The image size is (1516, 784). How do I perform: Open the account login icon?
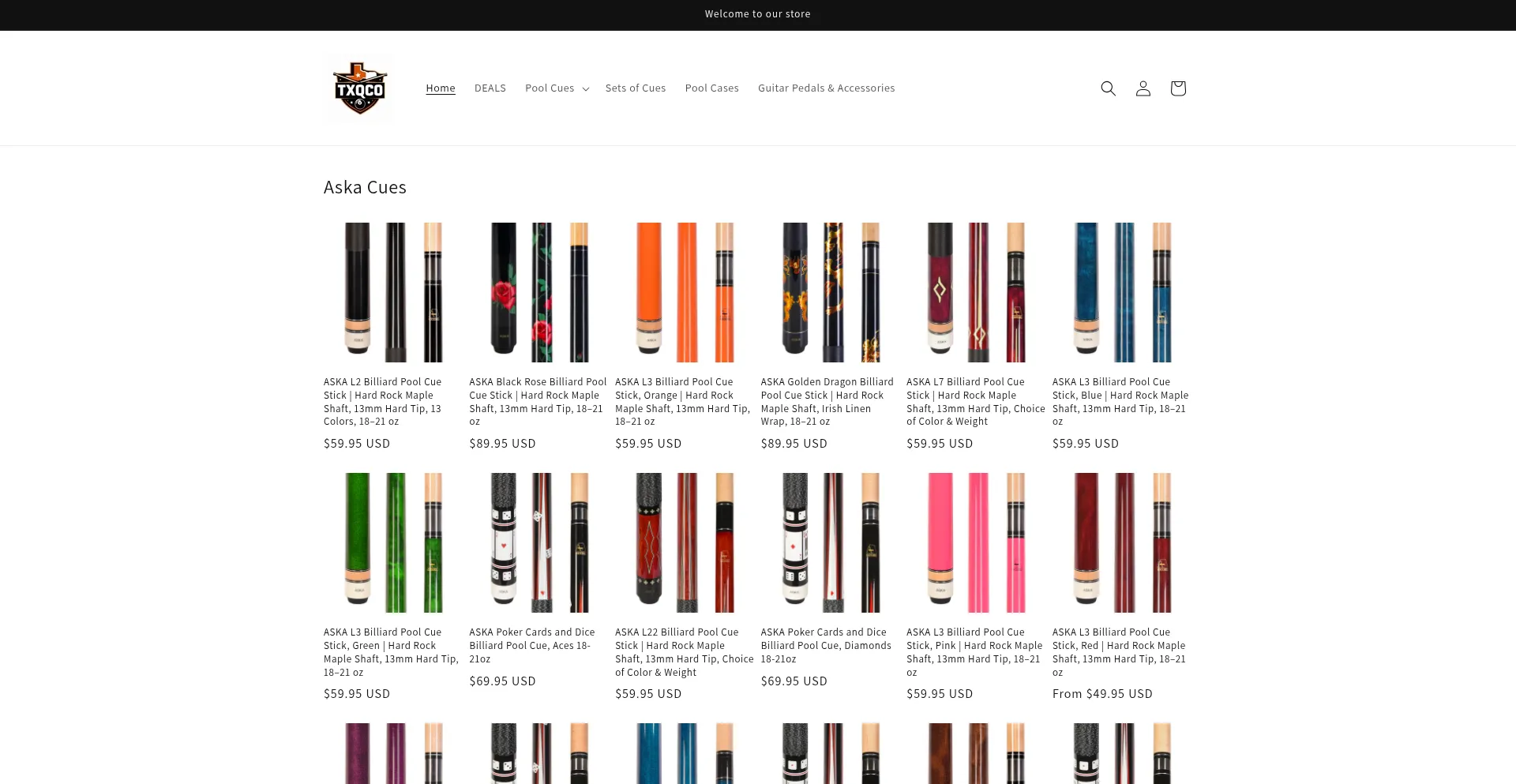pos(1143,88)
